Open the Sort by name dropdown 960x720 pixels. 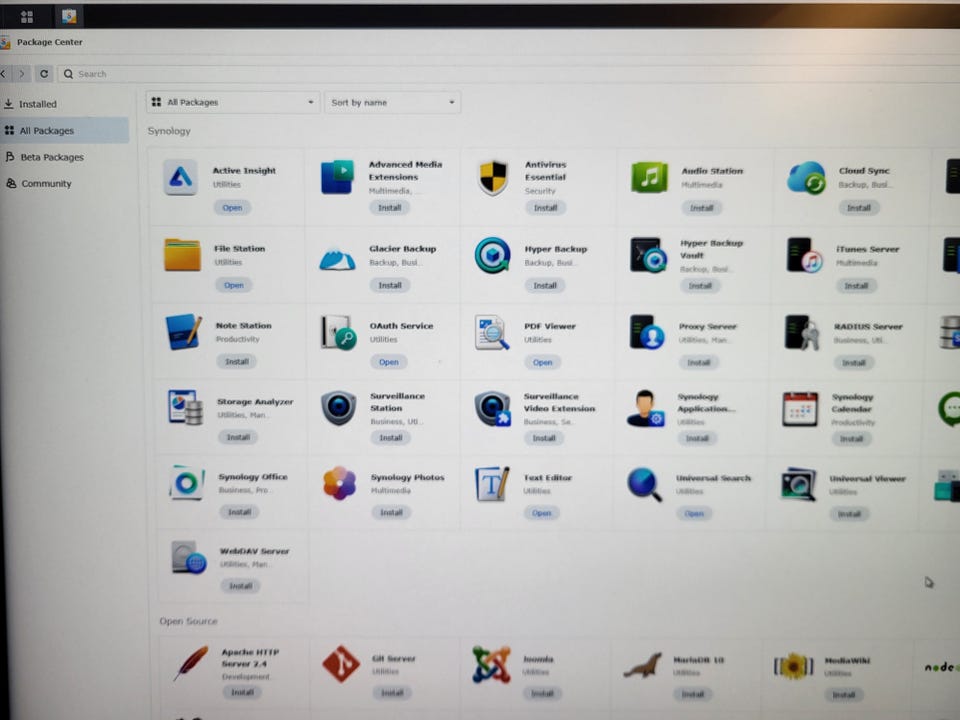click(x=392, y=102)
